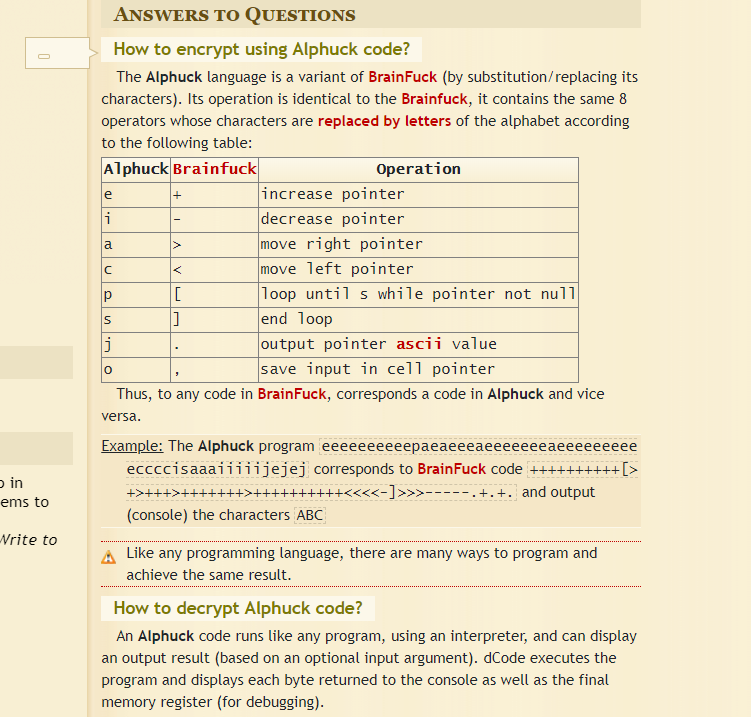Click heading 'How to decrypt Alphuck code?'
The image size is (751, 717).
pyautogui.click(x=238, y=608)
